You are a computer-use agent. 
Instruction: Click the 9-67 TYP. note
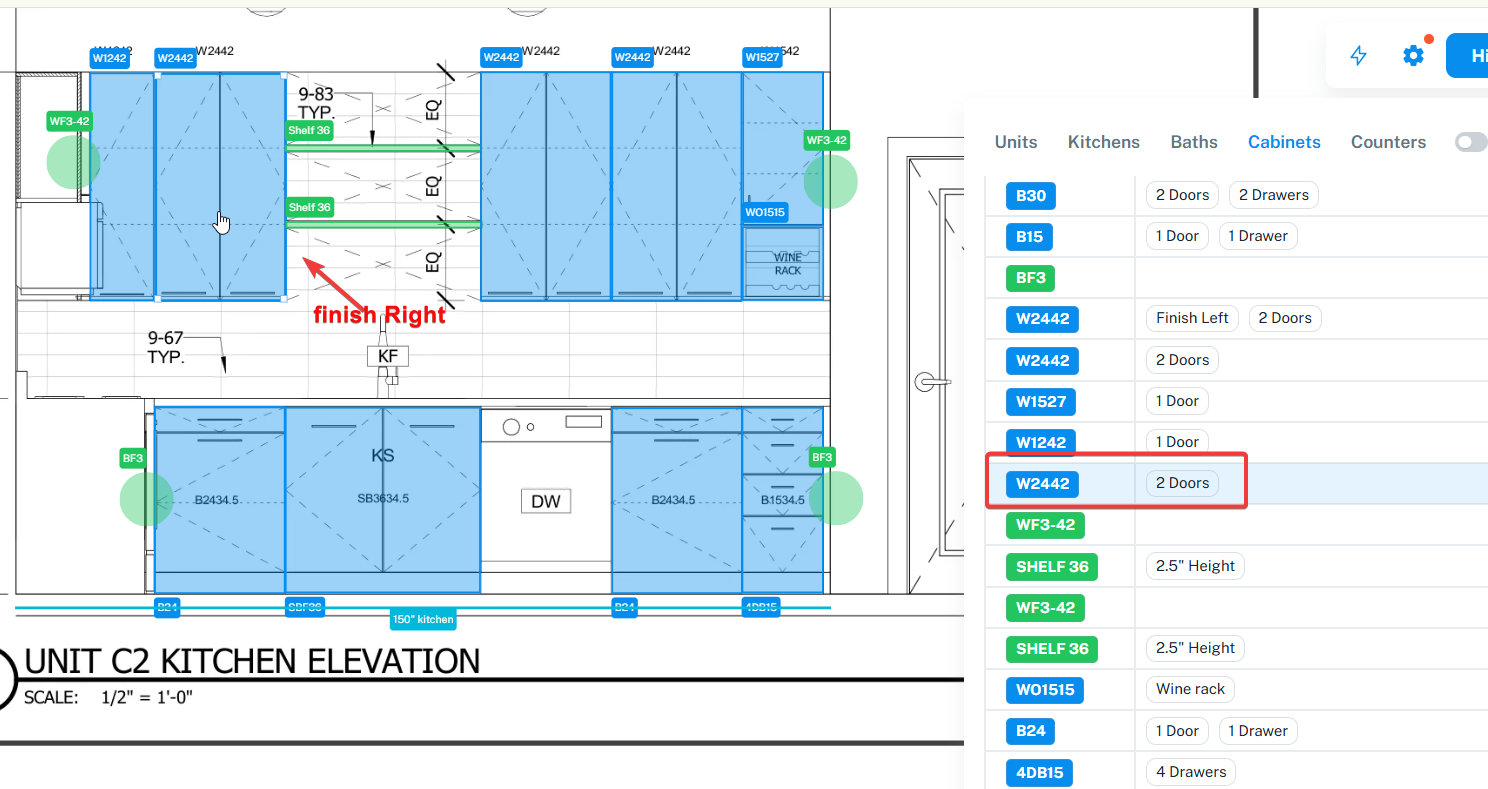(166, 347)
